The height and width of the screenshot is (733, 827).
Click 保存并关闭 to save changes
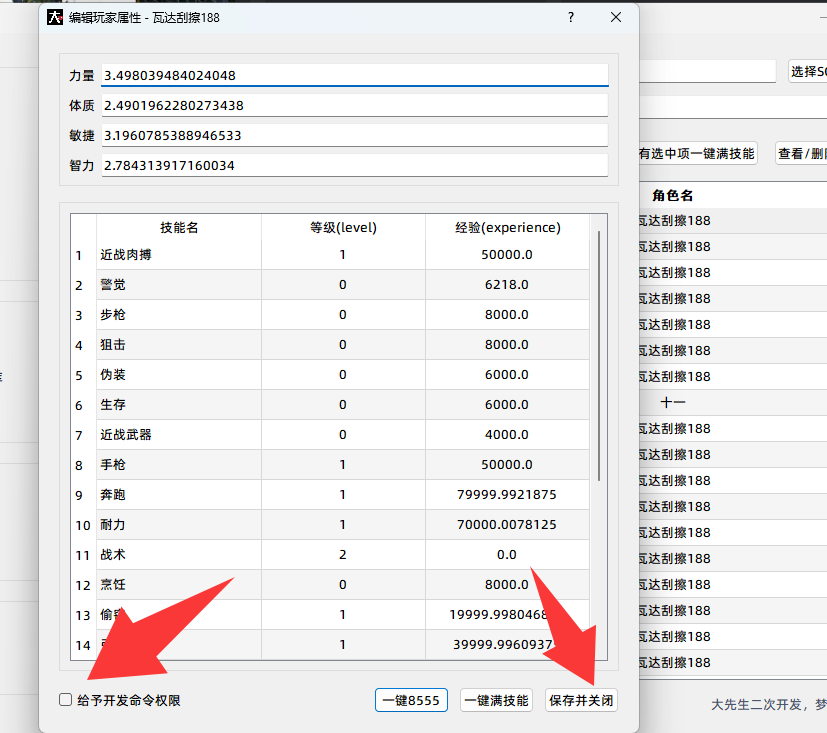coord(581,700)
